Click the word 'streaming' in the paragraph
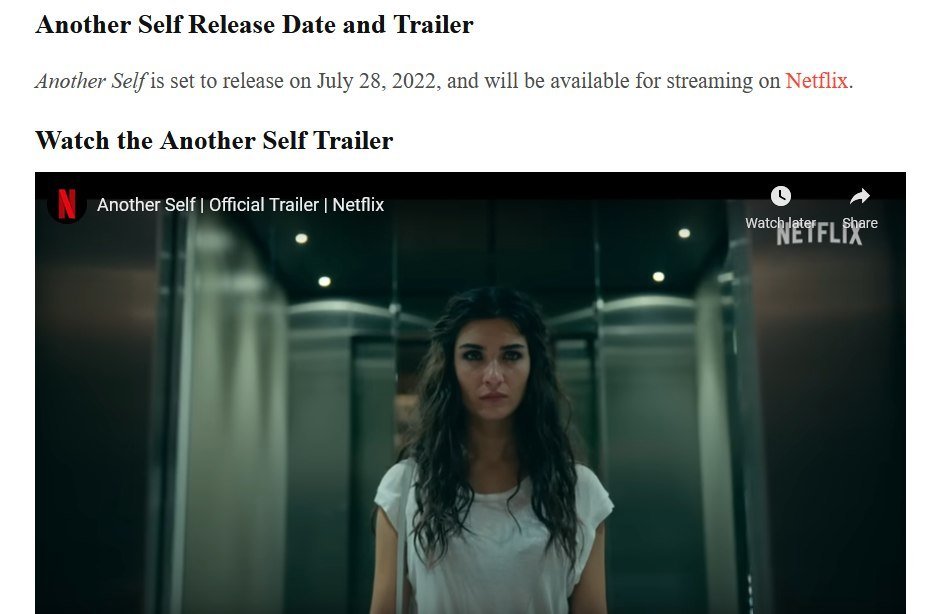937x614 pixels. [709, 81]
